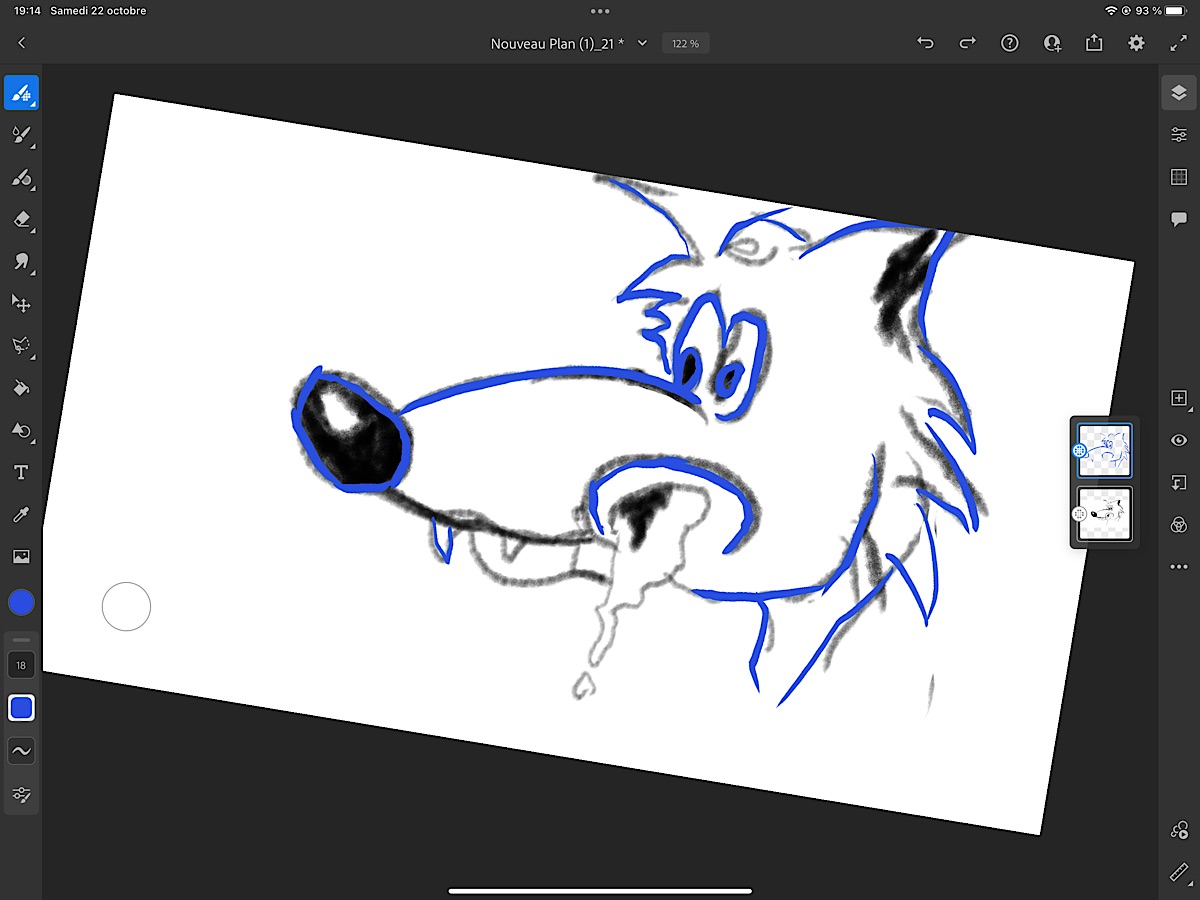
Task: Select the live brush tool
Action: (21, 135)
